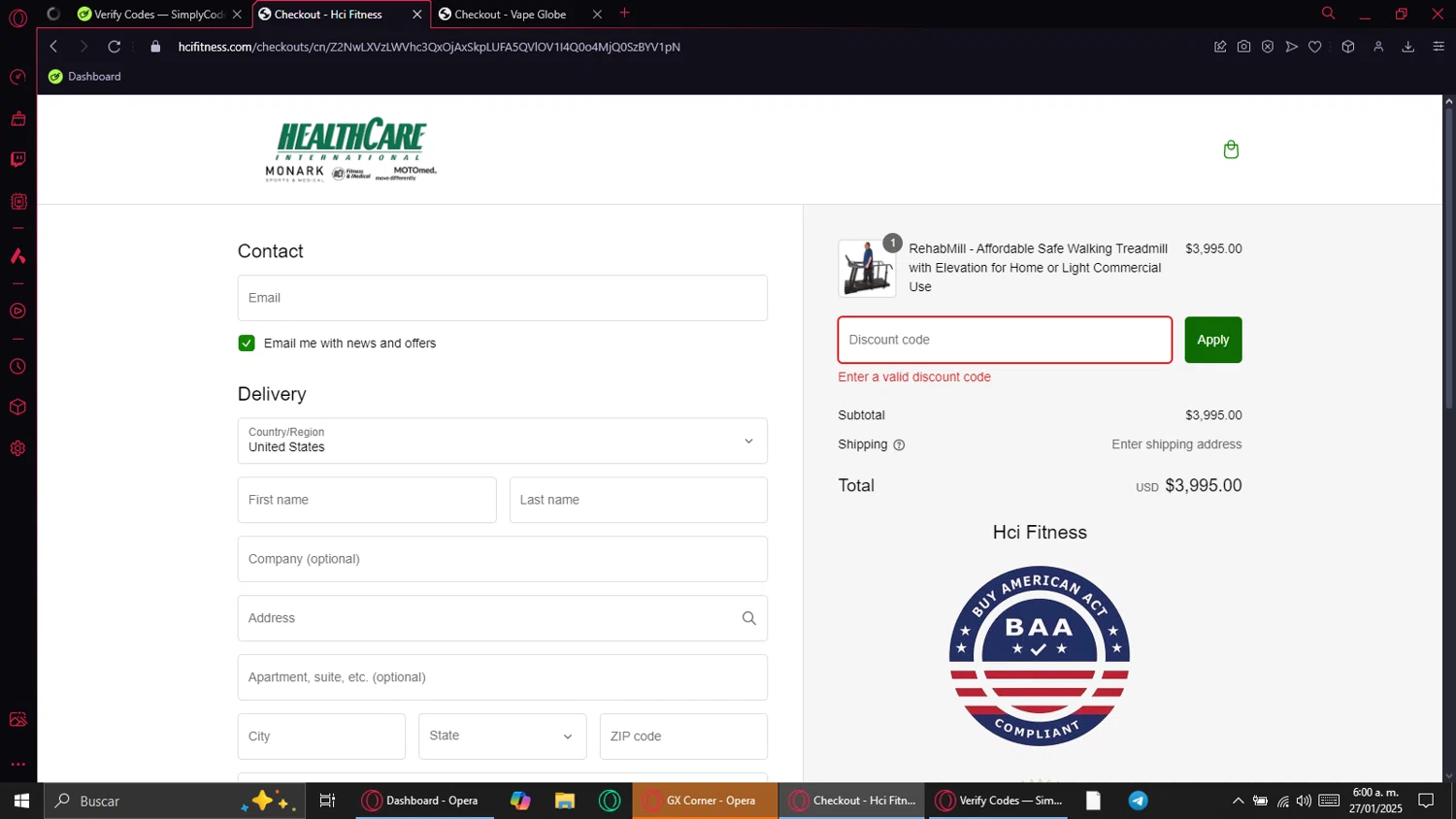This screenshot has height=819, width=1456.
Task: Open the Opera GX main menu logo
Action: tap(17, 17)
